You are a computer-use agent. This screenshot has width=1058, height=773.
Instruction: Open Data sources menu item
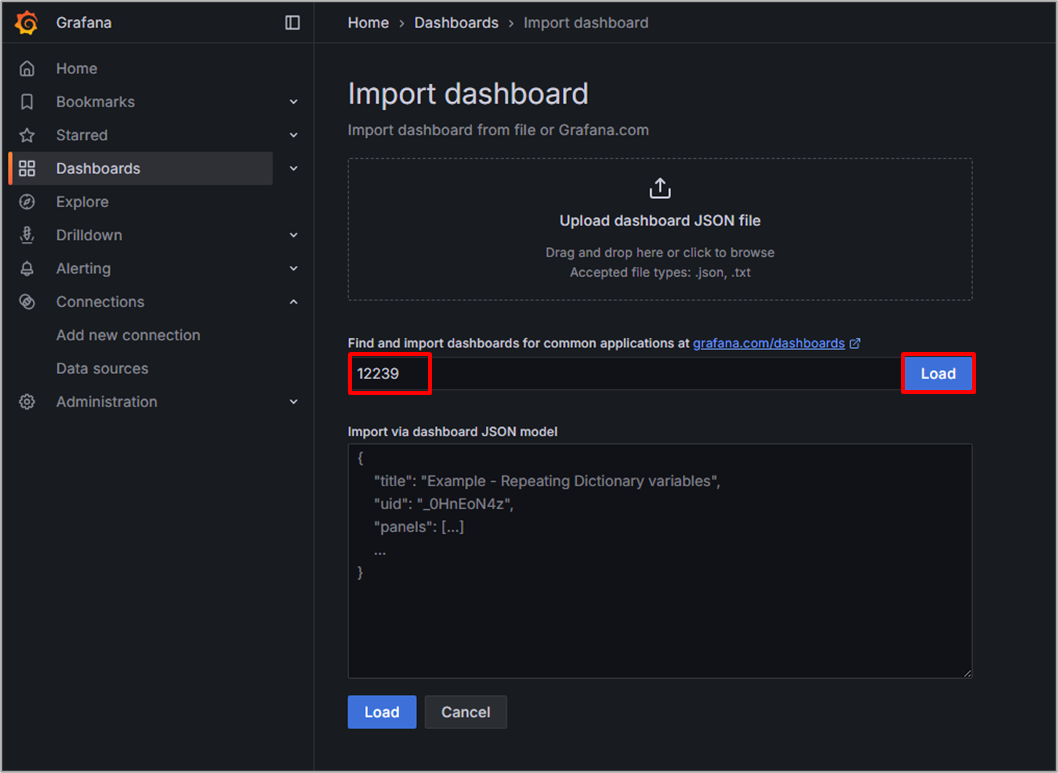(x=102, y=369)
